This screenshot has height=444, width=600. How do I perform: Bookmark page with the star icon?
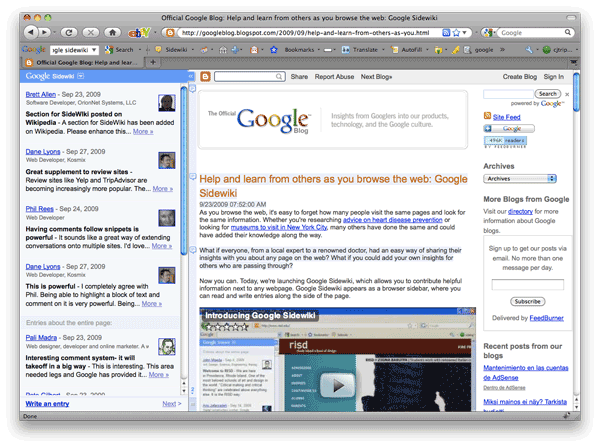(x=457, y=33)
